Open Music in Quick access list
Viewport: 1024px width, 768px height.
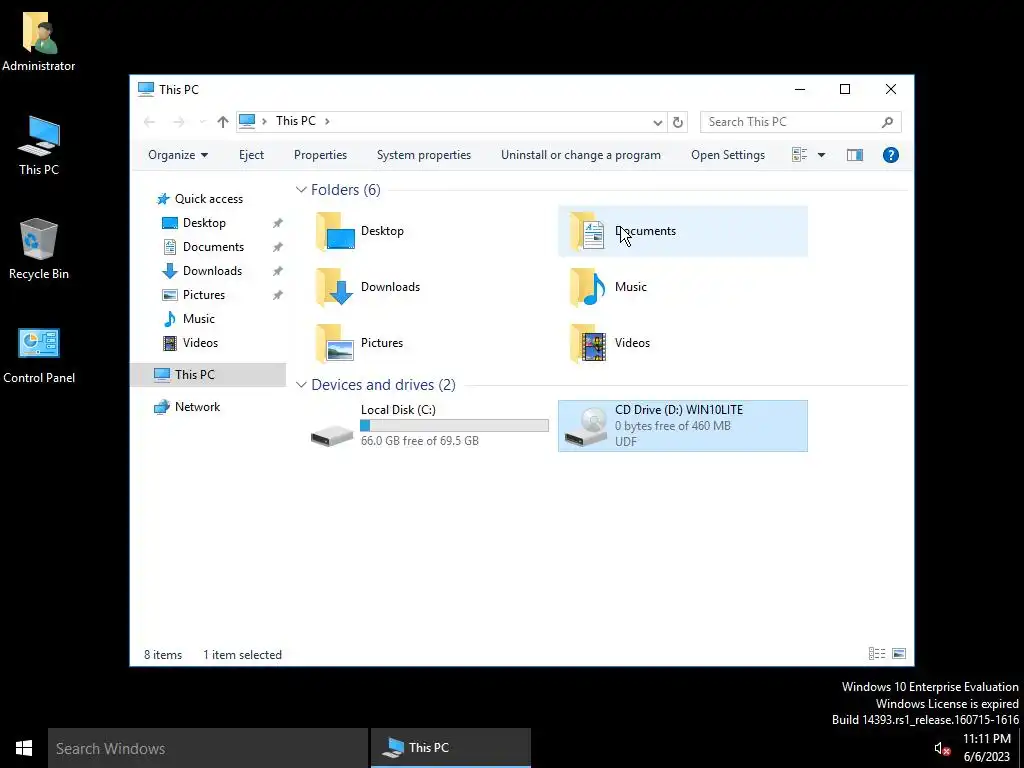pos(199,319)
